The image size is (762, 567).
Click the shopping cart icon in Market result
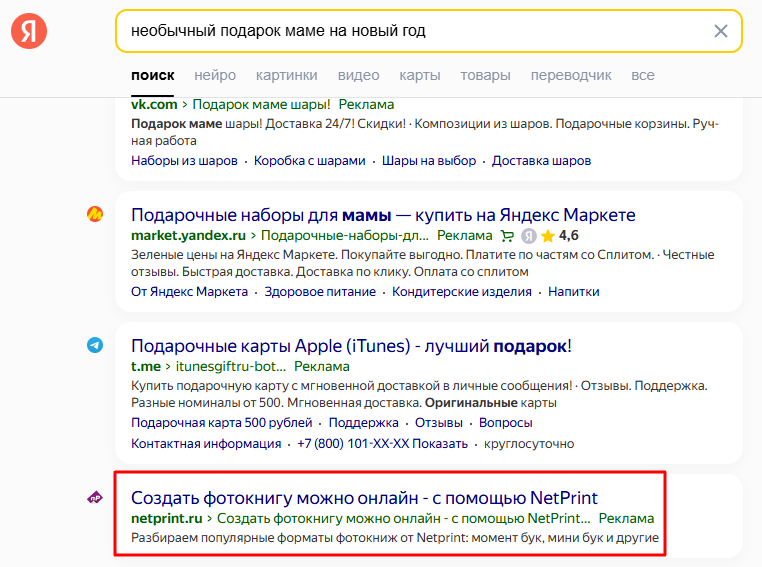click(507, 236)
